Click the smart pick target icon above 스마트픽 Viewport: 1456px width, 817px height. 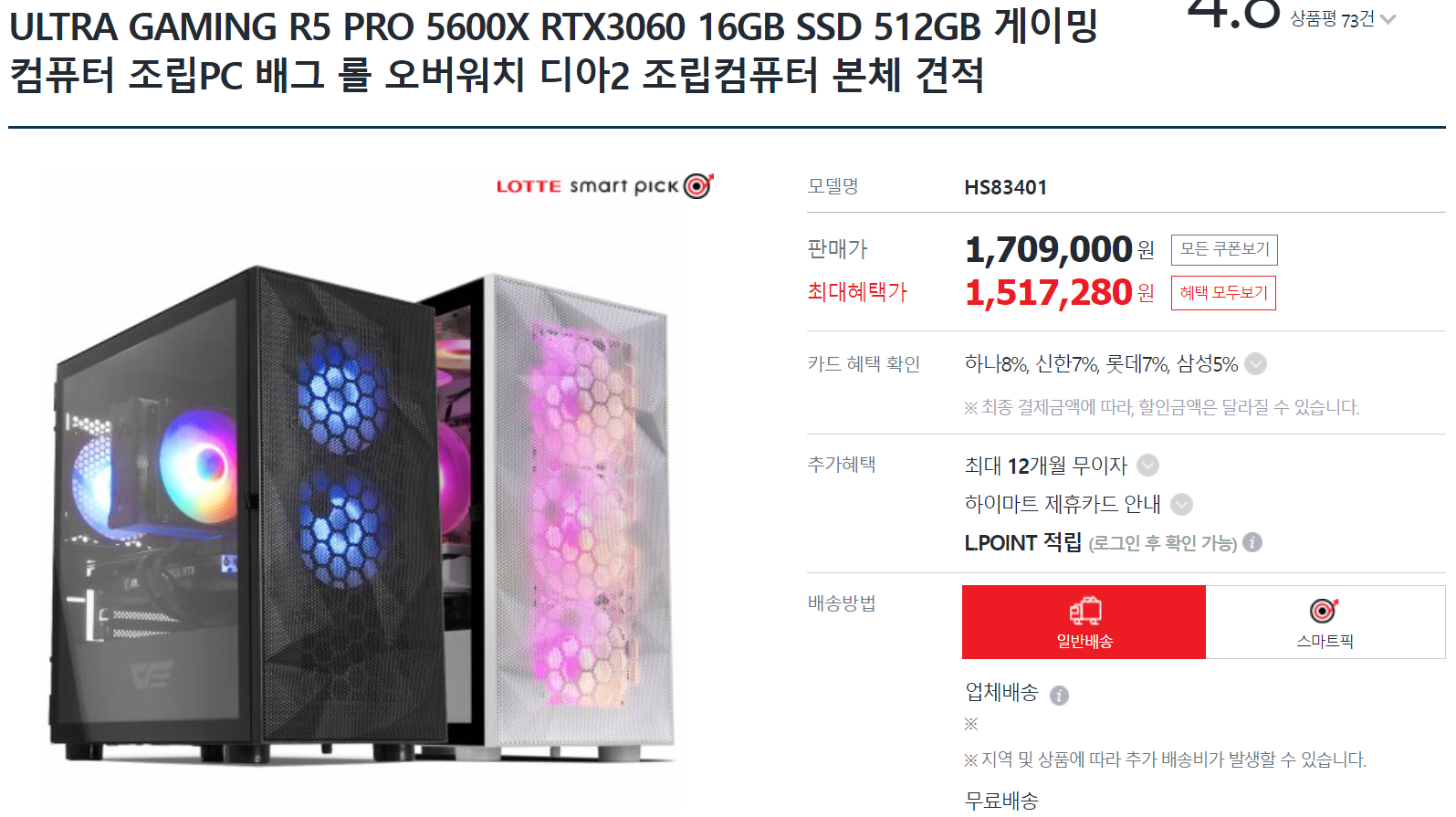pos(1324,610)
